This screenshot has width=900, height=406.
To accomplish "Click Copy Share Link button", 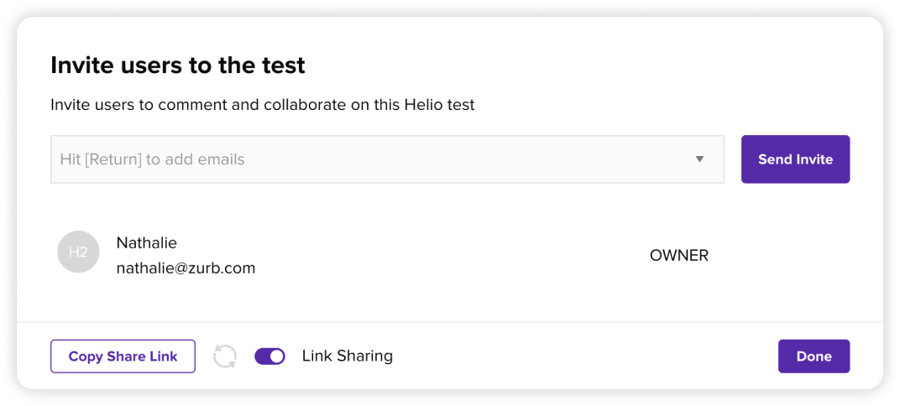I will click(x=123, y=357).
